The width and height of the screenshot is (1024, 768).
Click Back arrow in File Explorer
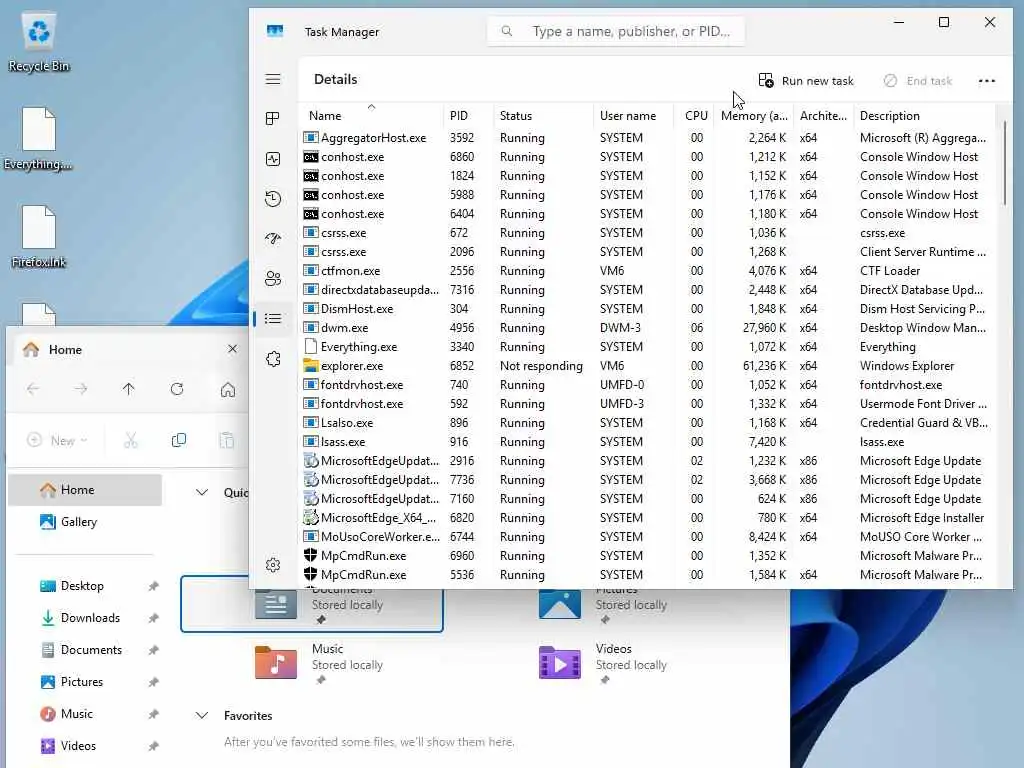pos(33,389)
